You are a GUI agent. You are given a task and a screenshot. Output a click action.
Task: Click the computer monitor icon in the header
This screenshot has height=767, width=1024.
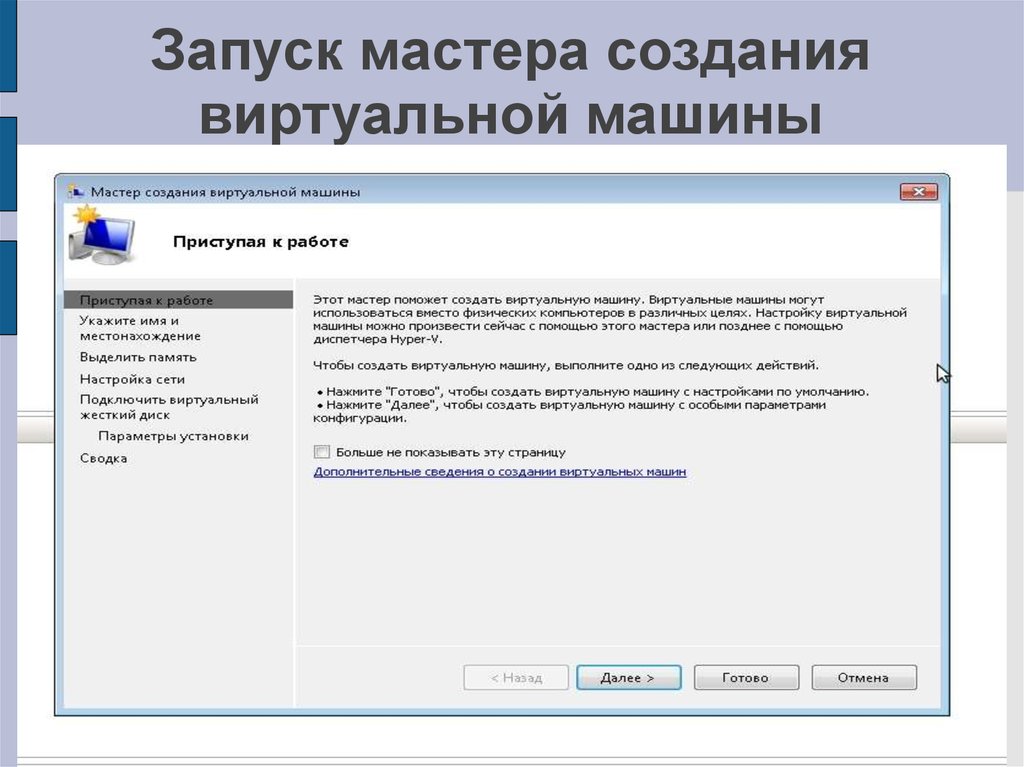(101, 237)
